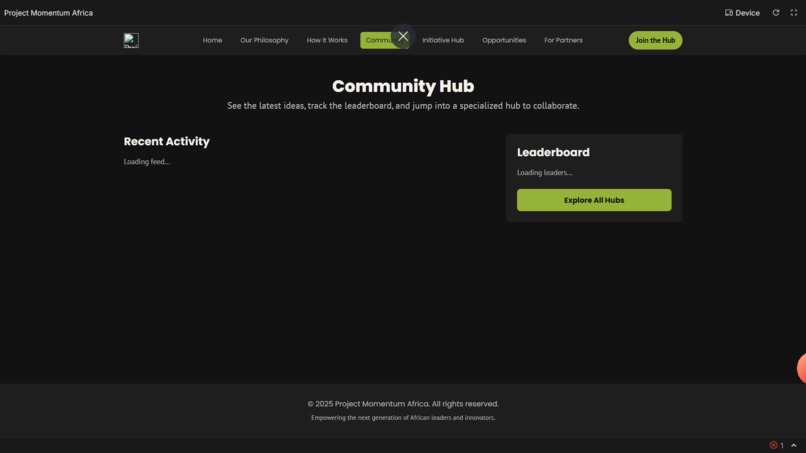Image resolution: width=806 pixels, height=453 pixels.
Task: Click the refresh preview icon
Action: (776, 13)
